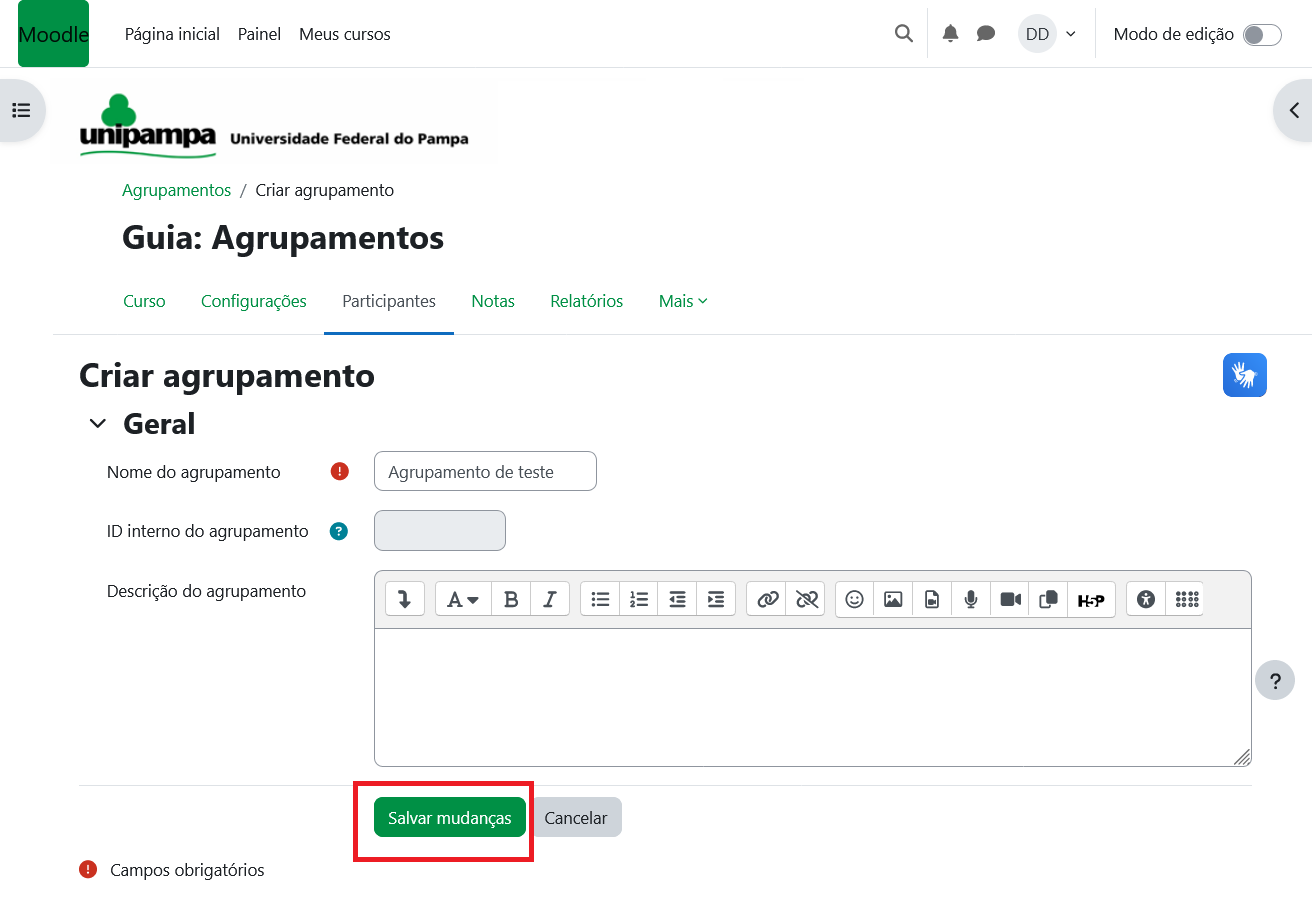This screenshot has height=908, width=1312.
Task: Switch to the Notas tab
Action: (x=493, y=301)
